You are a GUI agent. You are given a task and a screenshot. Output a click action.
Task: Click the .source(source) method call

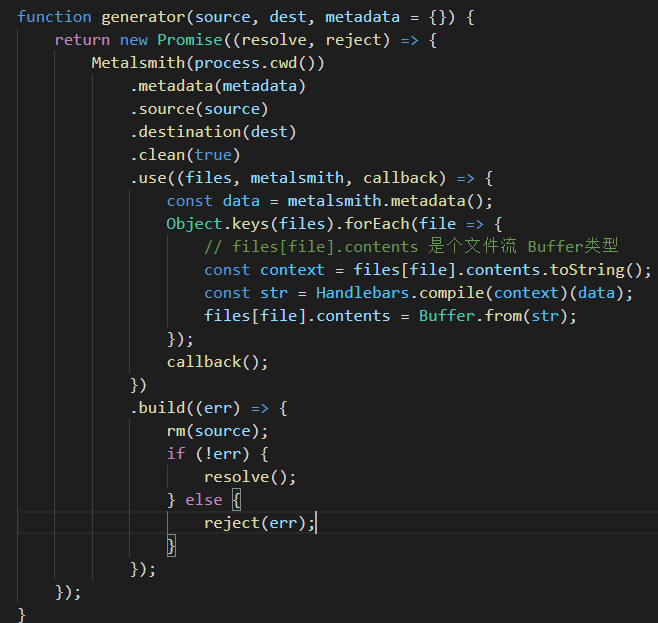(x=199, y=108)
